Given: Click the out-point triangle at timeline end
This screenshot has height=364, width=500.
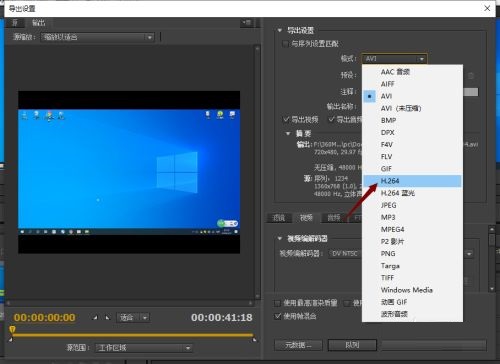Looking at the screenshot, I should point(254,340).
